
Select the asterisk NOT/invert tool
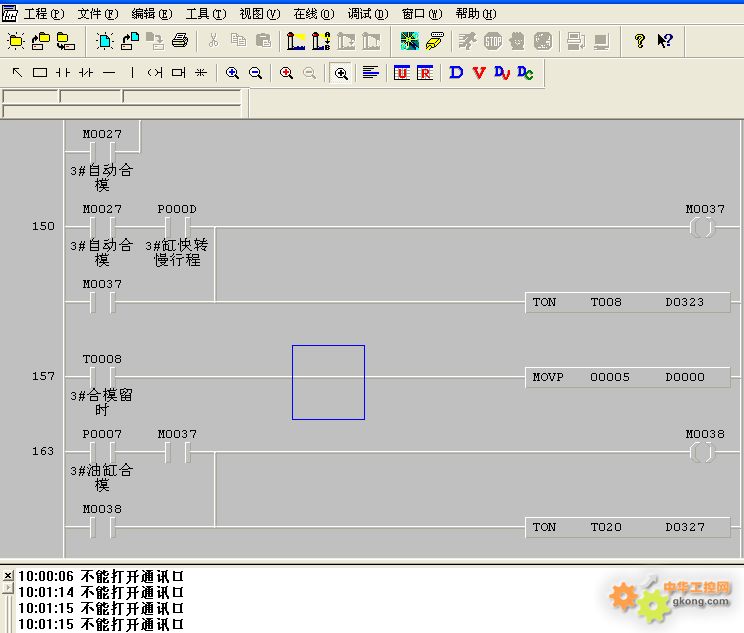point(201,73)
